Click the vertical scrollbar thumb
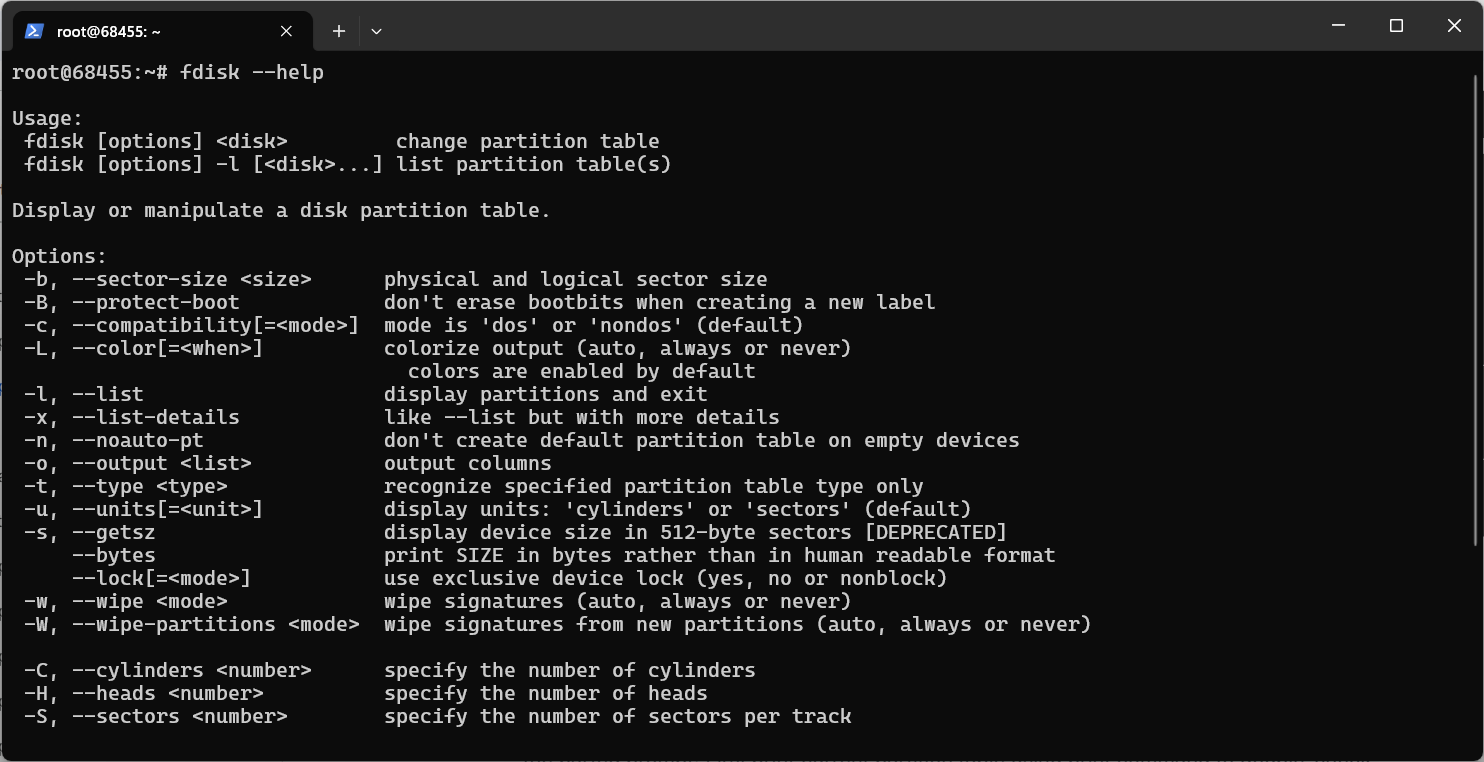Viewport: 1484px width, 762px height. (1477, 310)
